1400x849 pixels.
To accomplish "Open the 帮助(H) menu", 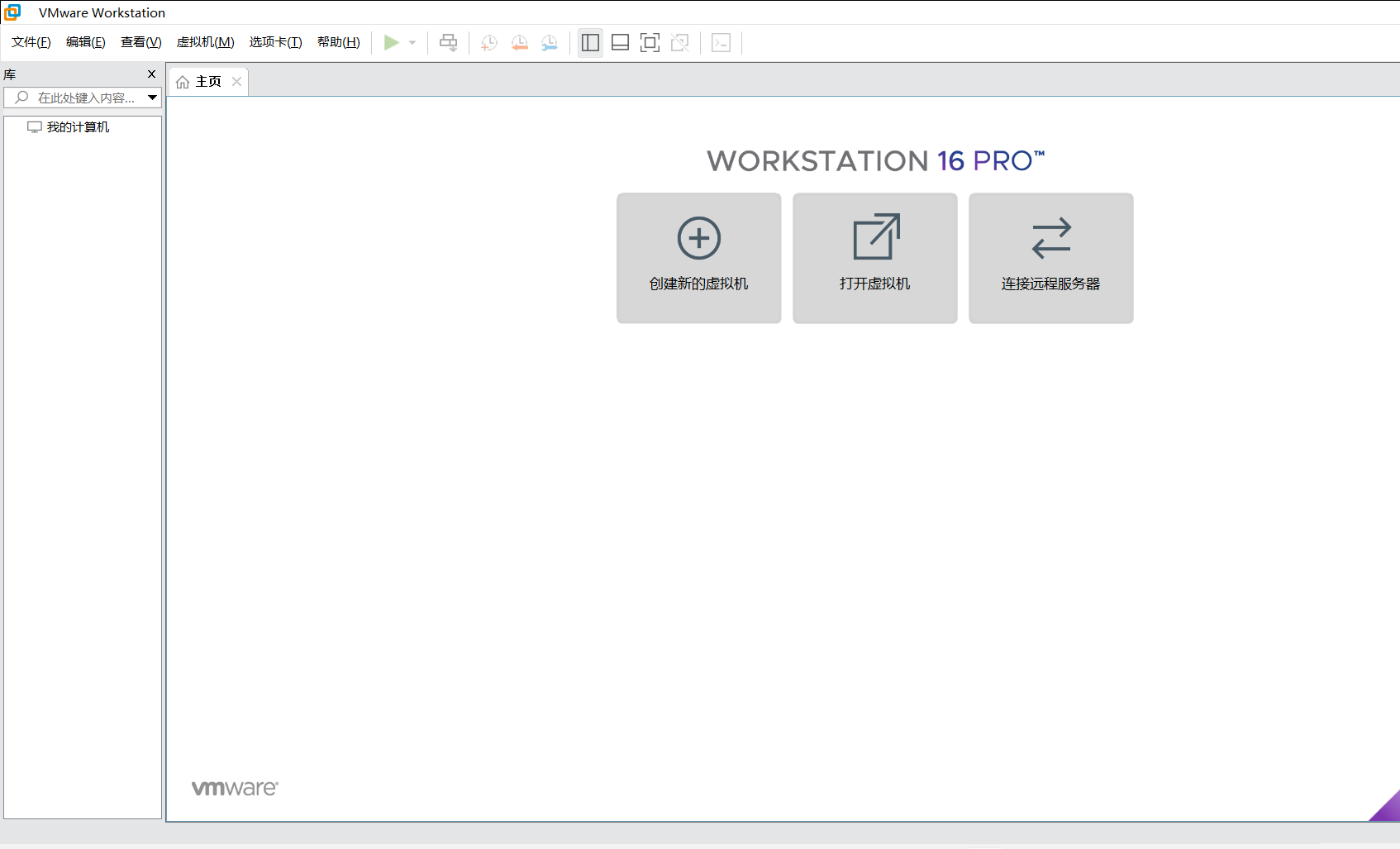I will (x=339, y=42).
